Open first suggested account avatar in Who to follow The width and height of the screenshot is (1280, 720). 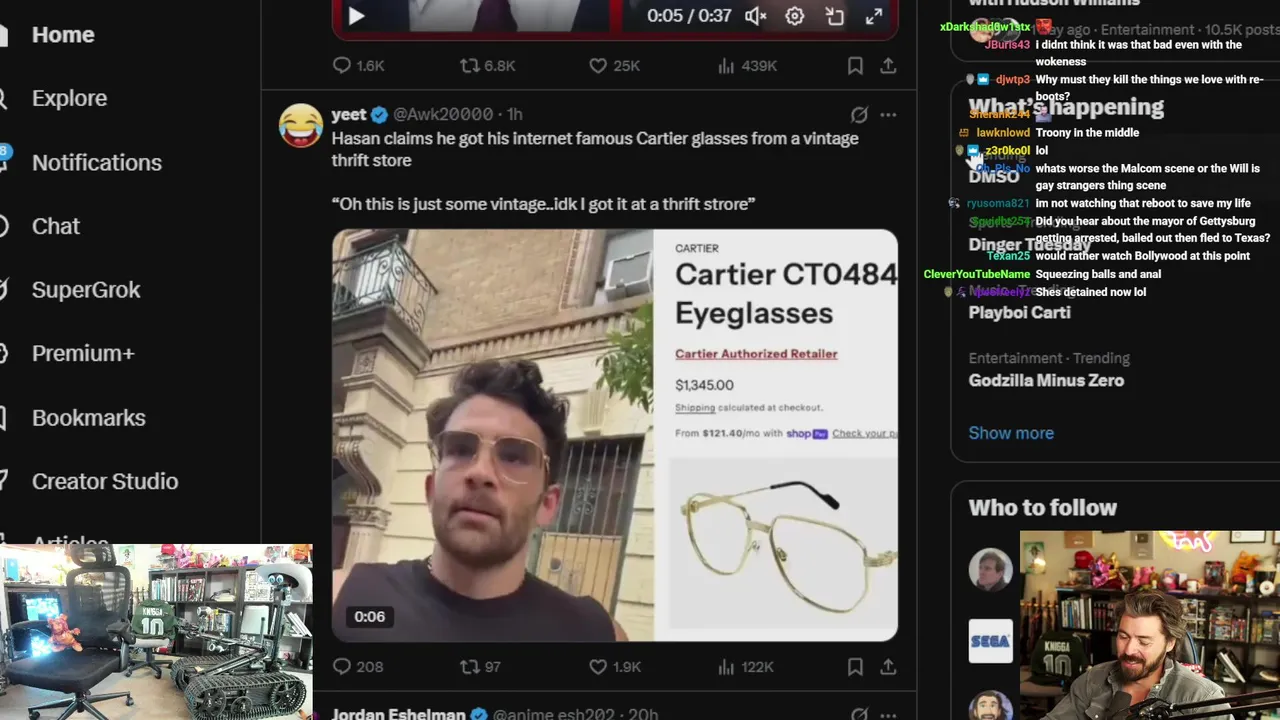coord(990,569)
